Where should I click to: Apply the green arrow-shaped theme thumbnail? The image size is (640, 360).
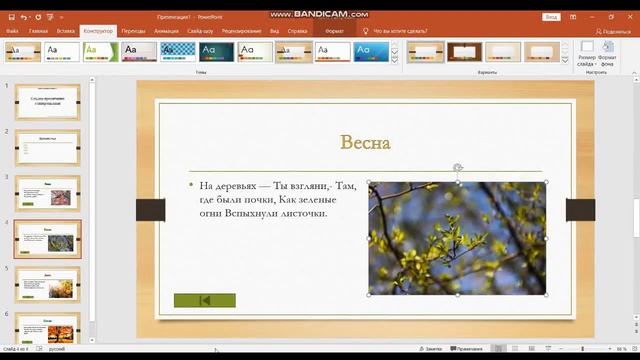(x=100, y=52)
